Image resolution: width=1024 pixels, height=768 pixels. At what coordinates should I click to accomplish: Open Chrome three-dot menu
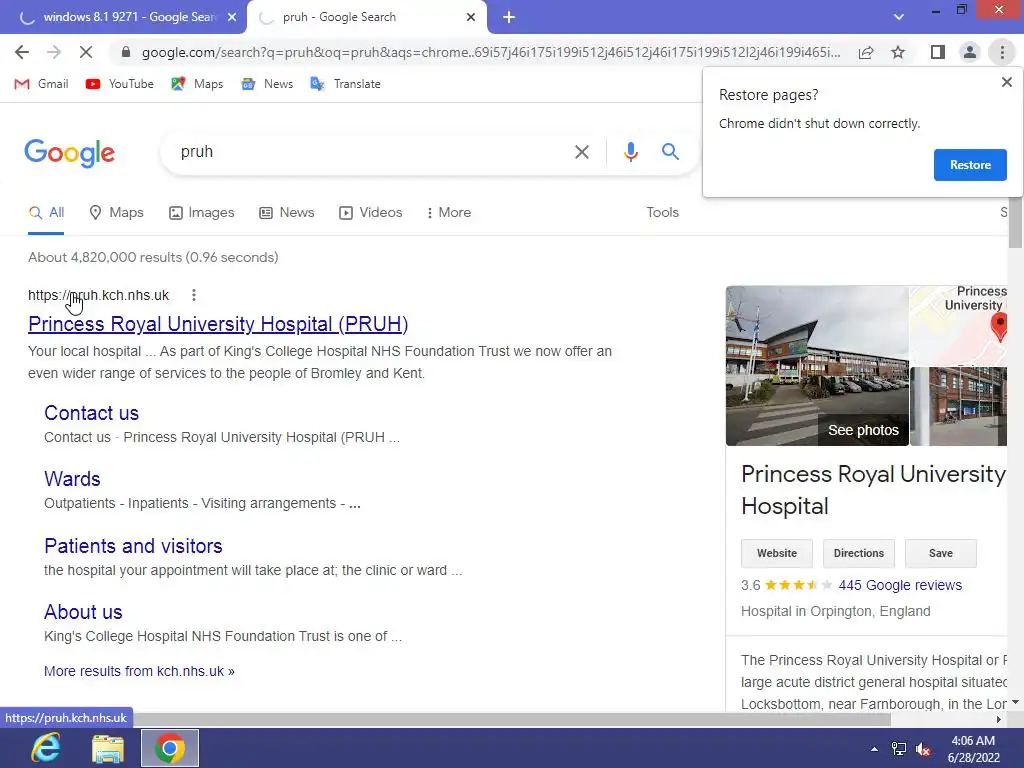[x=1002, y=52]
